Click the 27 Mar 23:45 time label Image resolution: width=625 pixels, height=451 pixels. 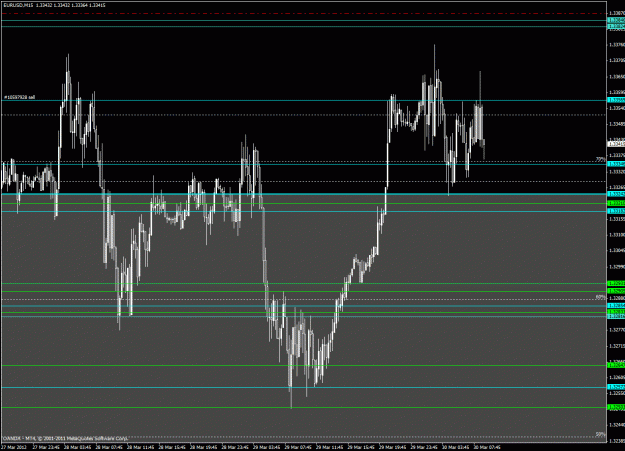pyautogui.click(x=46, y=447)
